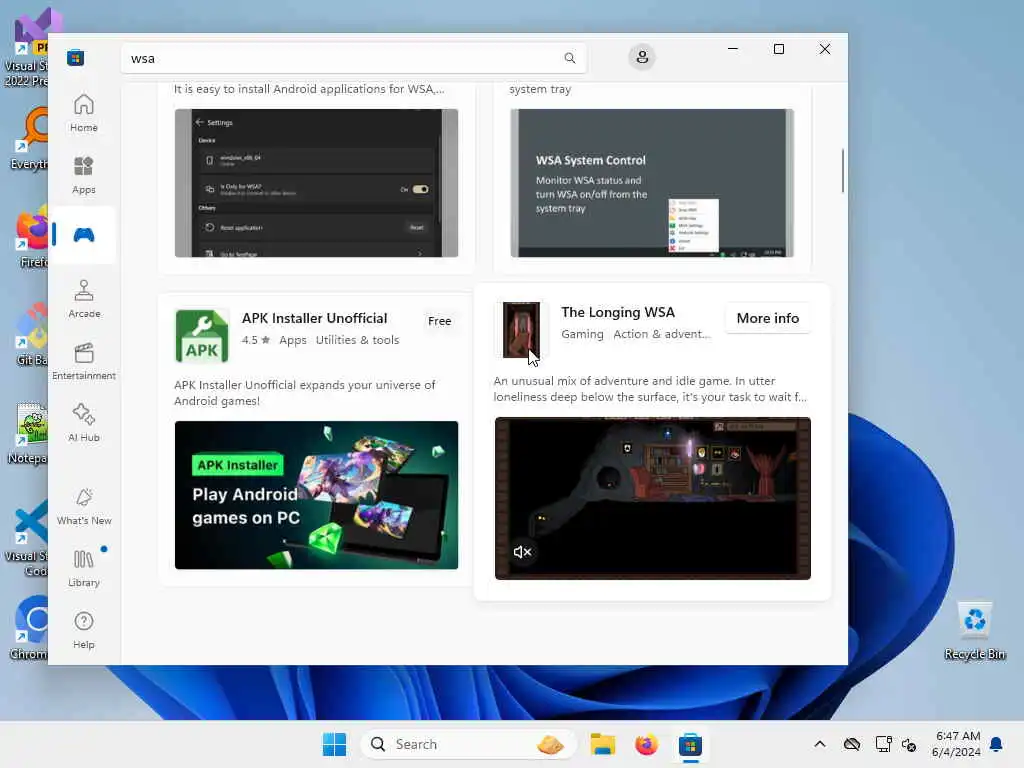Go to Apps section in sidebar
The image size is (1024, 768).
tap(84, 175)
